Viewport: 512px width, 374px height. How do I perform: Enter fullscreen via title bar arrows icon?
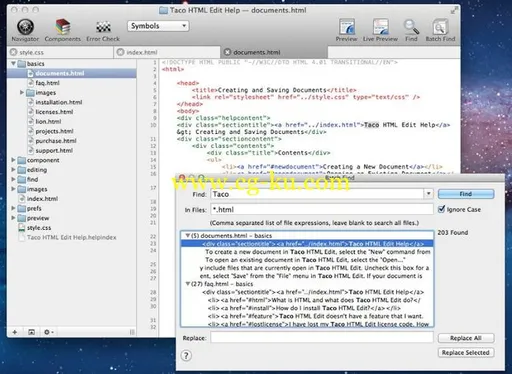(x=454, y=10)
